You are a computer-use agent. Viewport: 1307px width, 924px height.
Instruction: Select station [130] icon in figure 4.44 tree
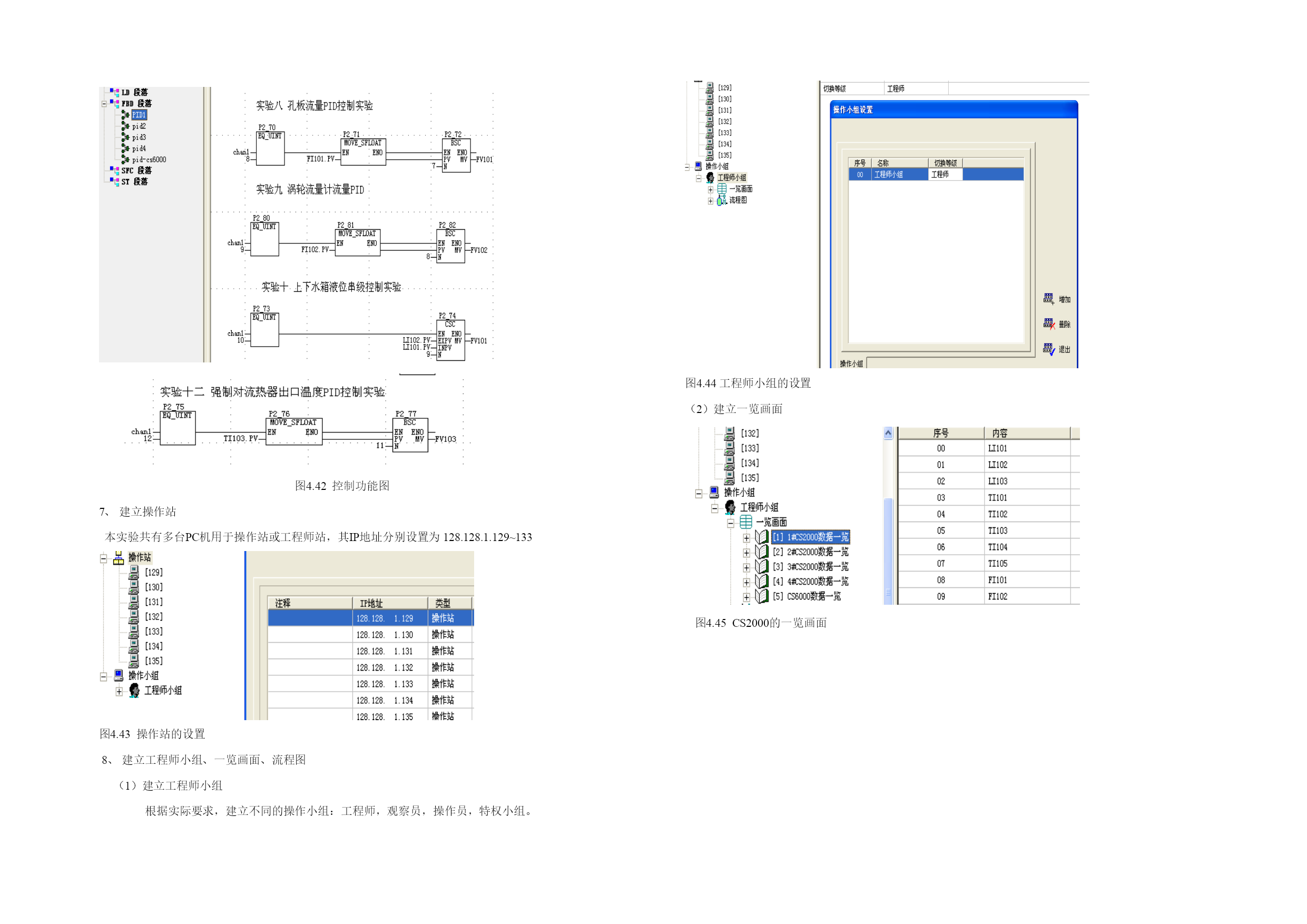(x=710, y=99)
